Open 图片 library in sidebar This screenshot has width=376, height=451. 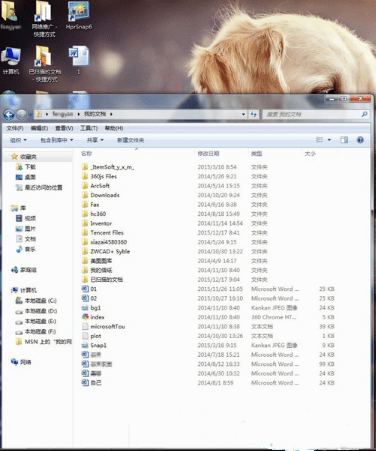pyautogui.click(x=26, y=229)
